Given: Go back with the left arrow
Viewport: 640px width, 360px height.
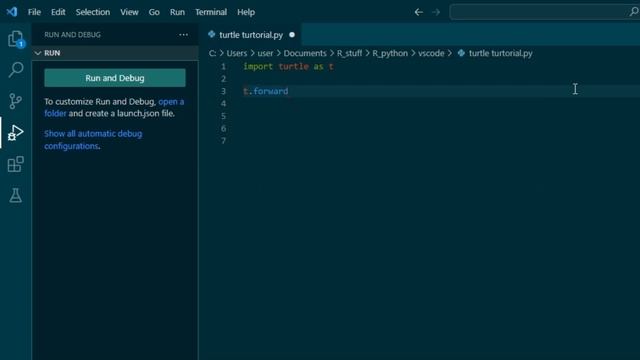Looking at the screenshot, I should click(x=418, y=12).
